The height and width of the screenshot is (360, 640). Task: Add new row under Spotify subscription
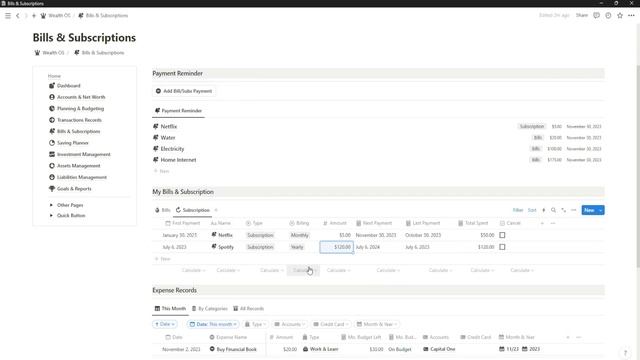coord(162,259)
